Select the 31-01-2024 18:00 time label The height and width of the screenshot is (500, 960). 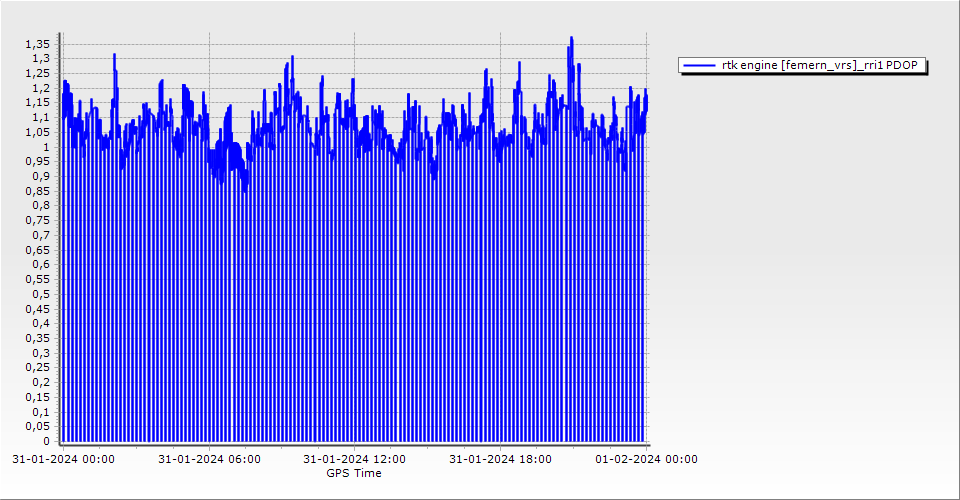501,459
